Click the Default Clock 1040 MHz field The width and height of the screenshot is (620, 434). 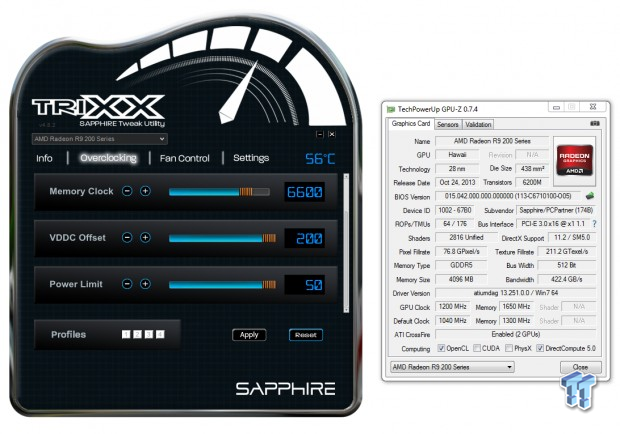pos(453,321)
